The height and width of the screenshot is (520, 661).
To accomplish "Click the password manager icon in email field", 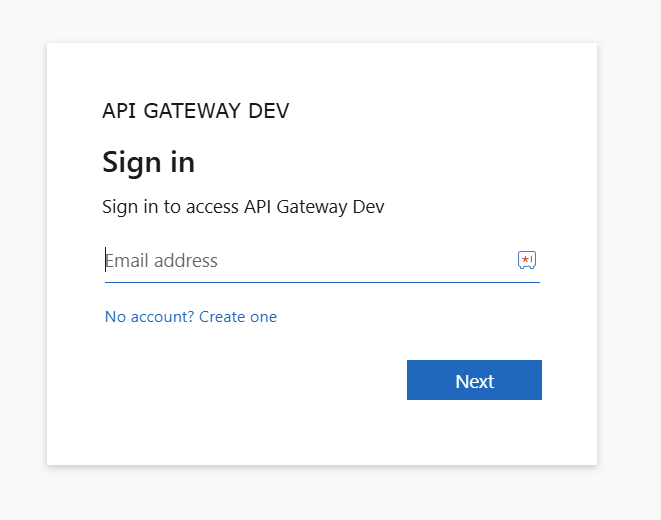I will (x=527, y=260).
